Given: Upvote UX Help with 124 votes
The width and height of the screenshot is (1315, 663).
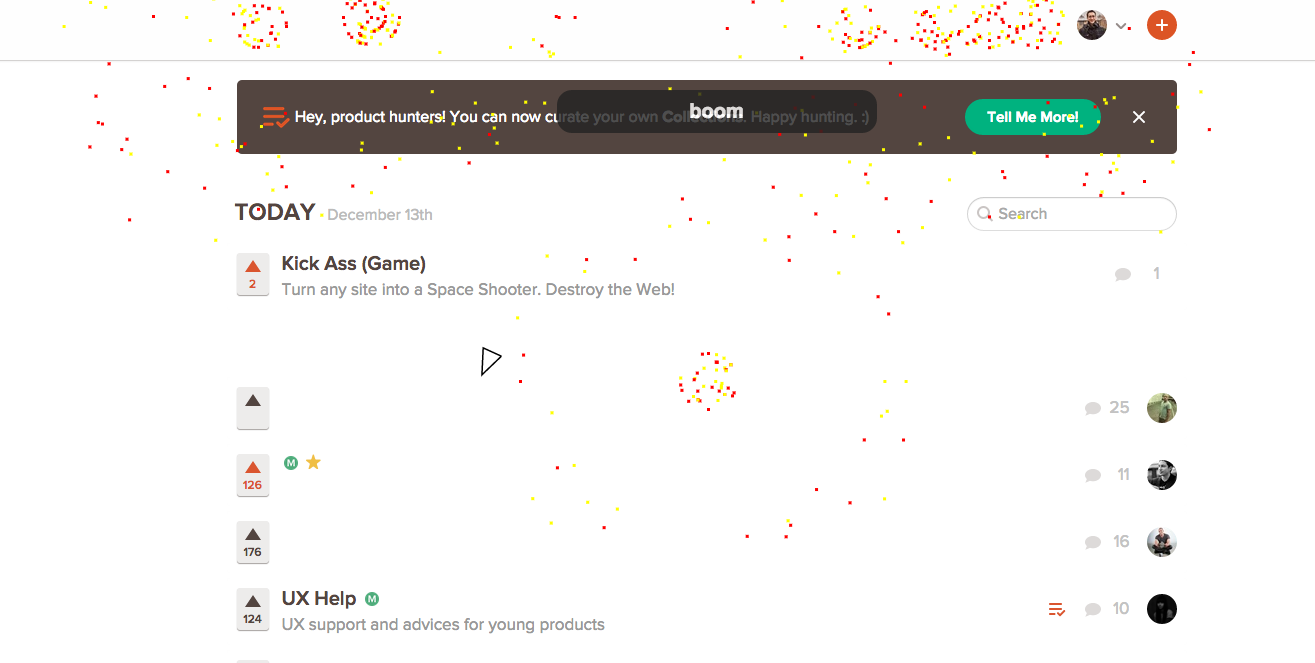Looking at the screenshot, I should pos(253,609).
